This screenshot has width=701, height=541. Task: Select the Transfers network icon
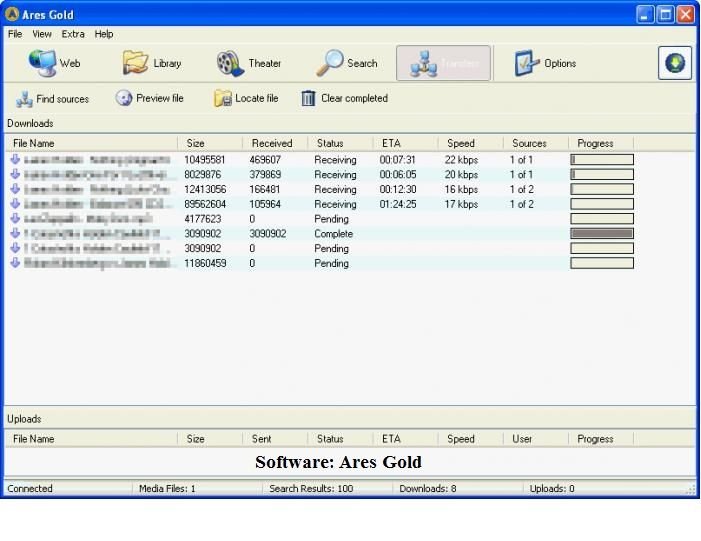point(426,63)
